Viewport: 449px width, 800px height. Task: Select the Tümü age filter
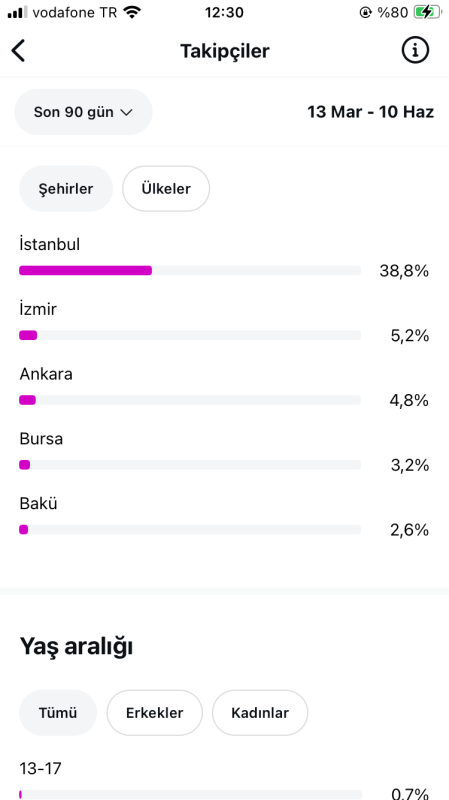click(x=58, y=713)
